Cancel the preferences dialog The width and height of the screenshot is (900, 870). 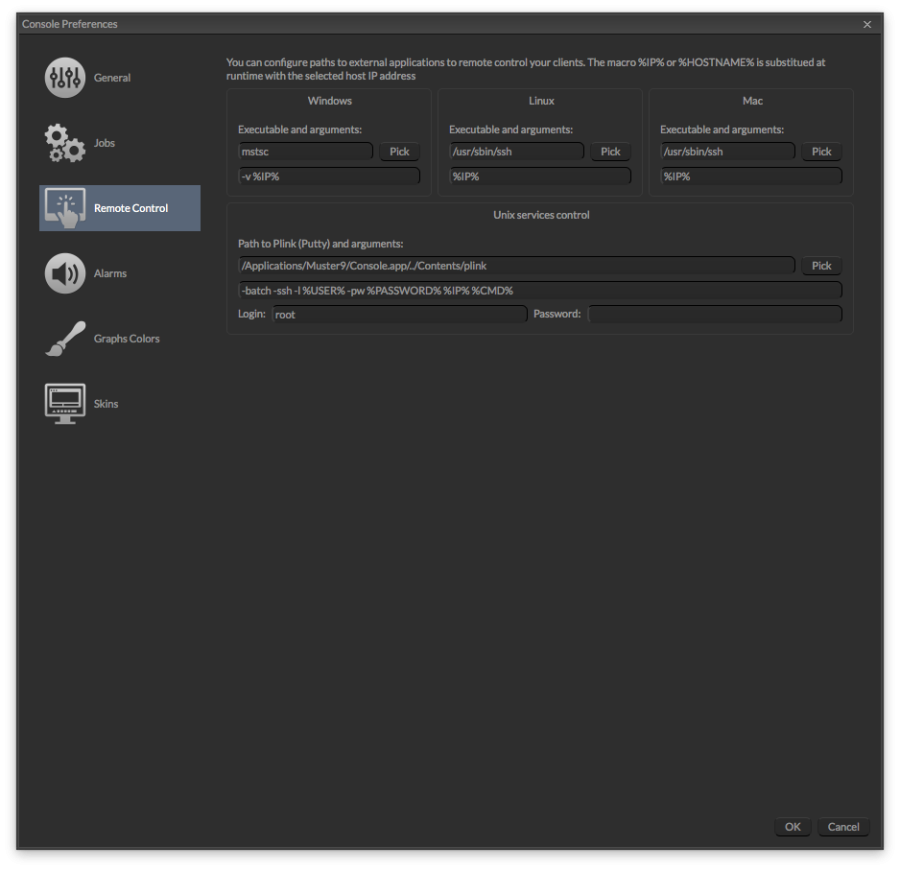(x=843, y=827)
